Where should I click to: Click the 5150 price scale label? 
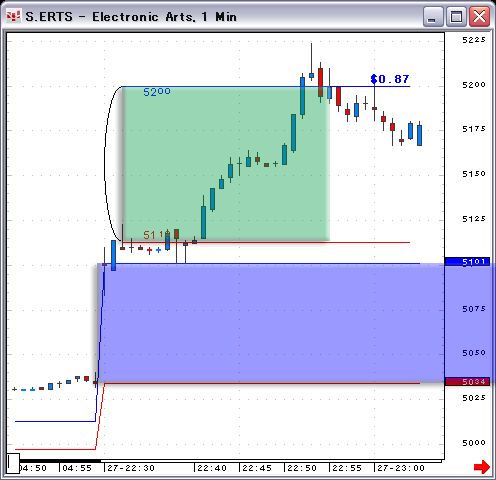coord(474,174)
